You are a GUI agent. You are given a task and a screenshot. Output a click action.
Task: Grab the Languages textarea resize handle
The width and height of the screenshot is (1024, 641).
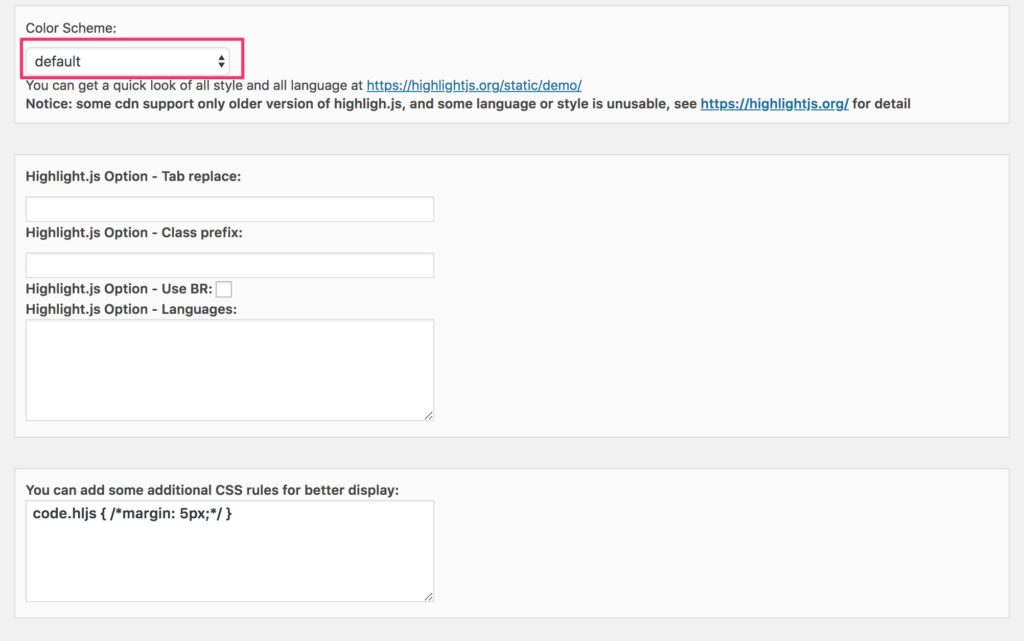[428, 415]
